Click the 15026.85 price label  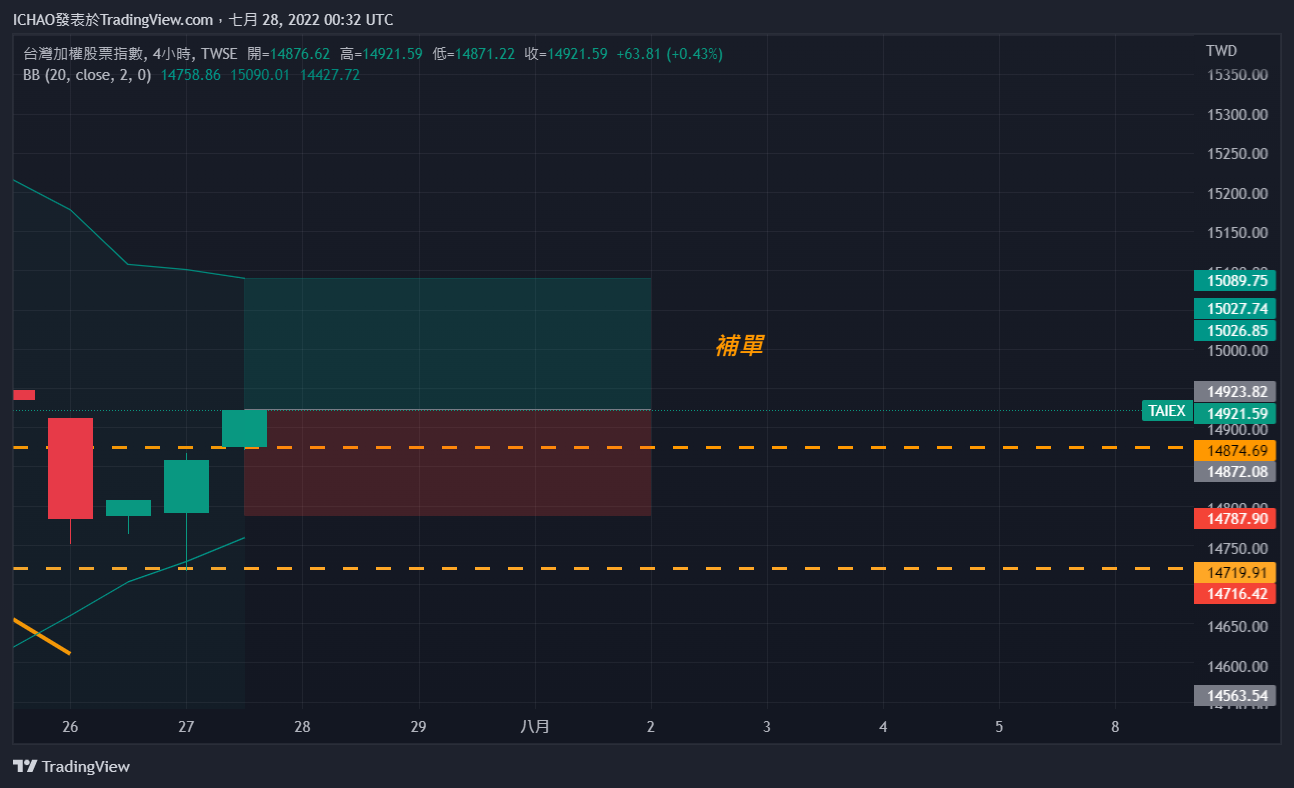pyautogui.click(x=1235, y=330)
